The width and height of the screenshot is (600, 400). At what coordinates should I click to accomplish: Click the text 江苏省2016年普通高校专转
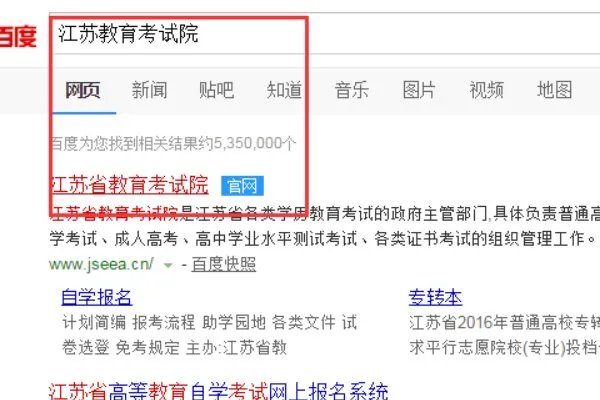tap(504, 322)
